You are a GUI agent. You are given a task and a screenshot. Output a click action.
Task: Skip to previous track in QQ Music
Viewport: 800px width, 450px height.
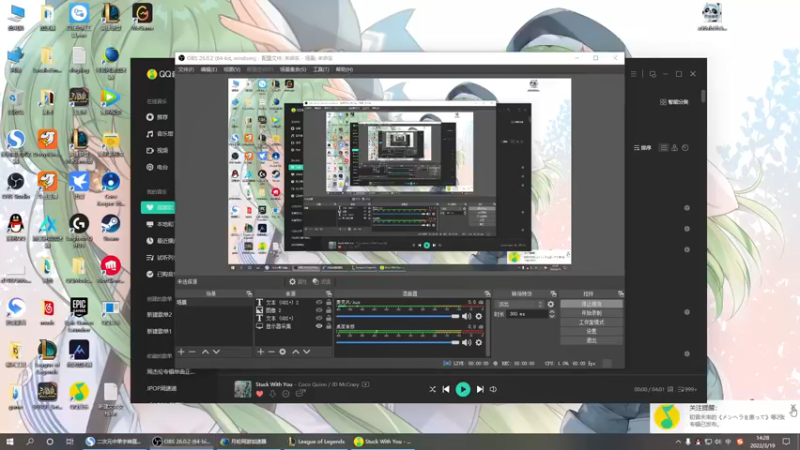pos(446,389)
